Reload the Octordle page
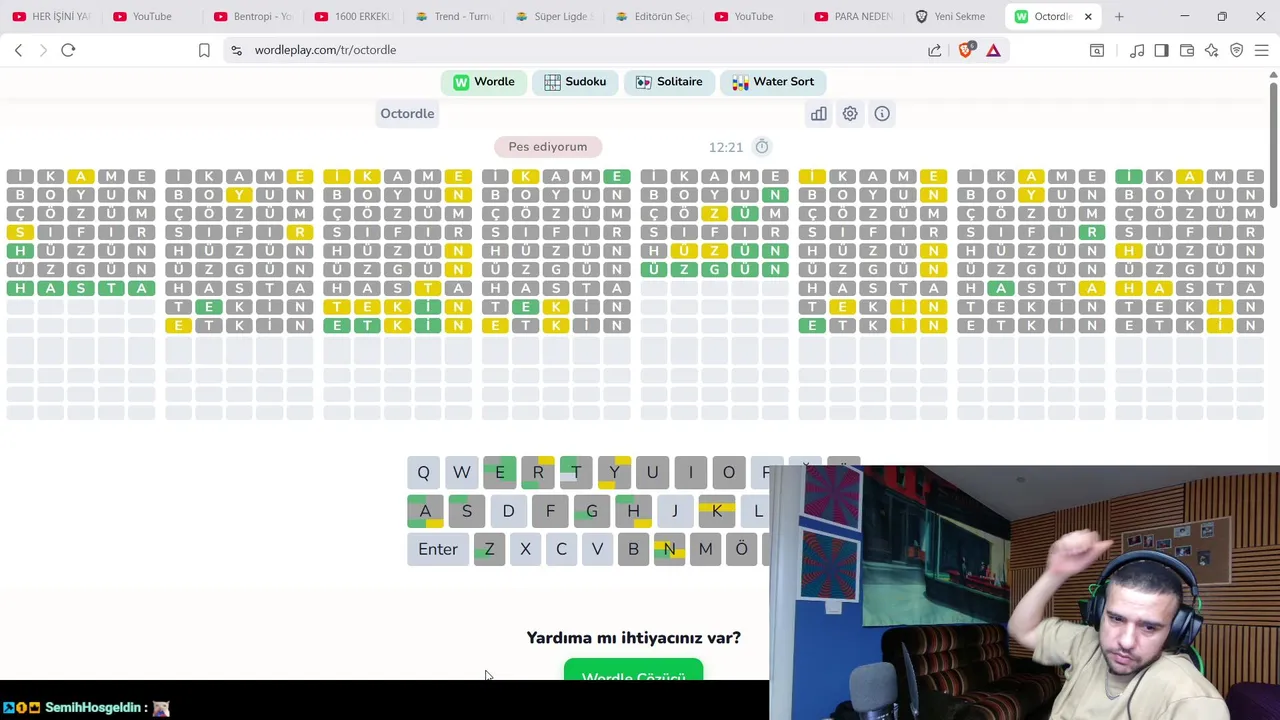This screenshot has height=720, width=1280. click(68, 50)
